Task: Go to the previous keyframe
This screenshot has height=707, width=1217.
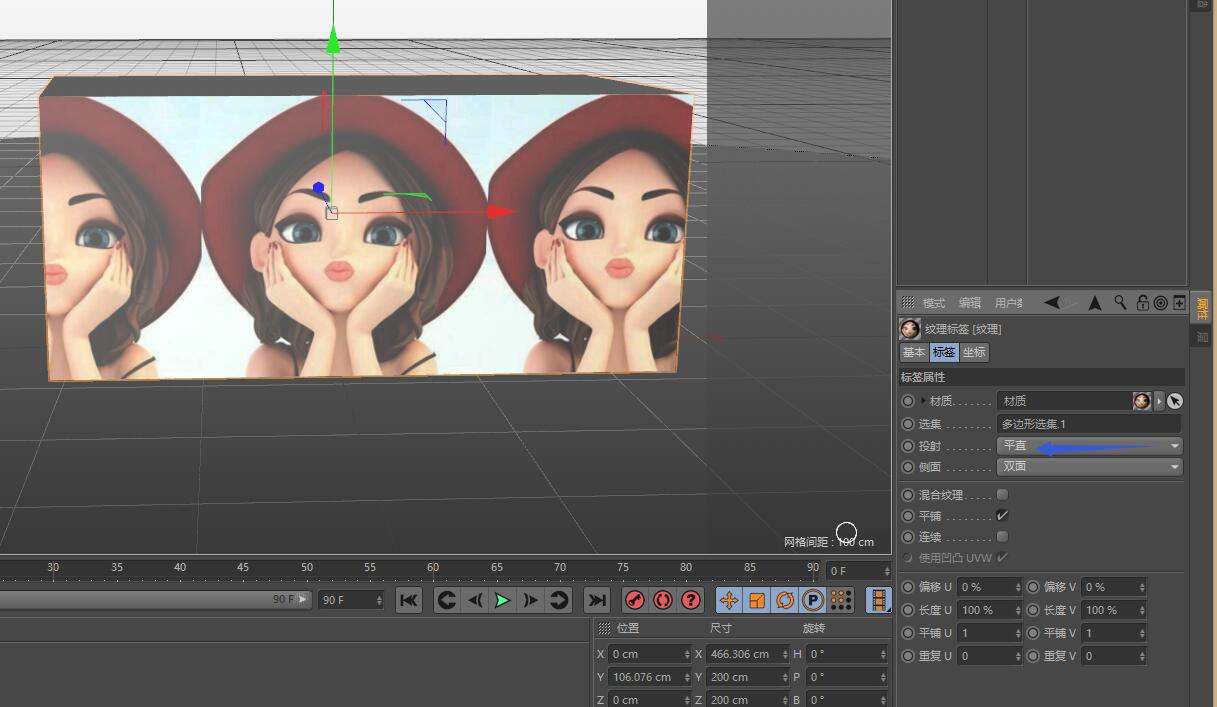Action: coord(446,600)
